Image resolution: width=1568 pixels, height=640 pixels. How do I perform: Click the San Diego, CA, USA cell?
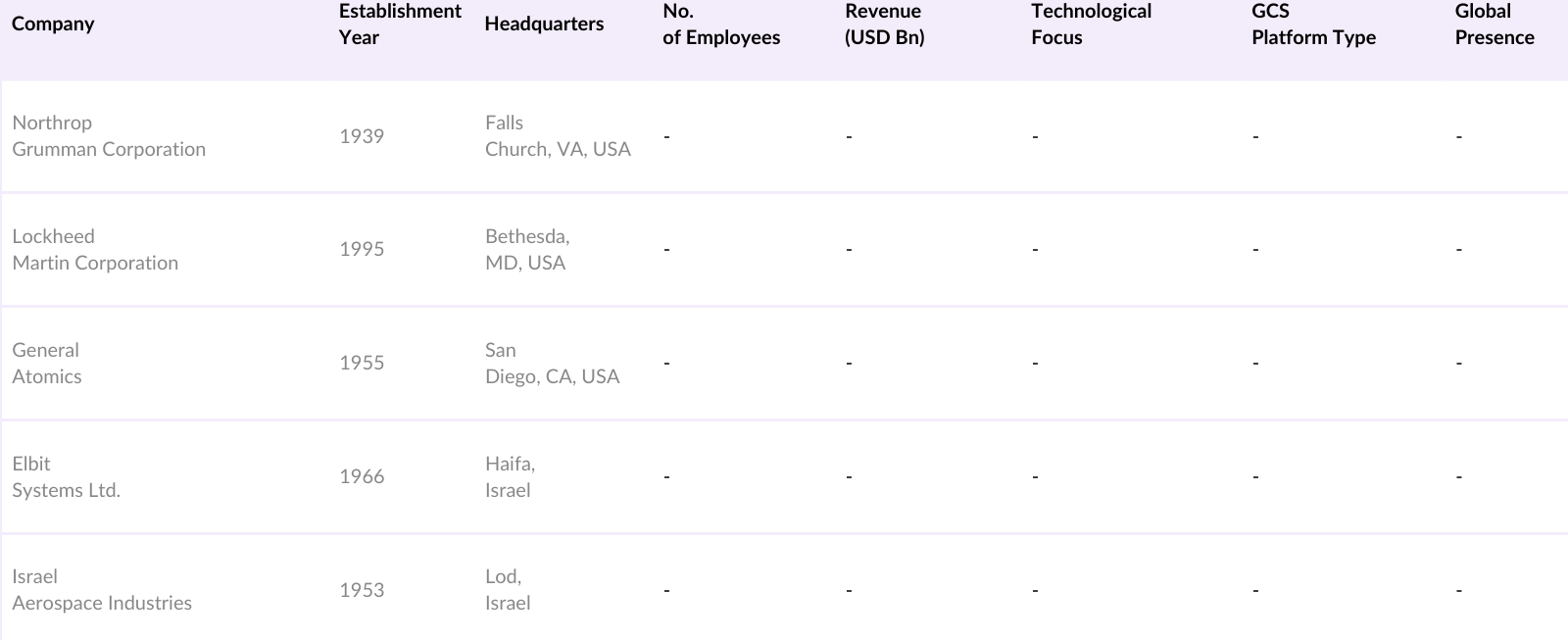(x=552, y=364)
